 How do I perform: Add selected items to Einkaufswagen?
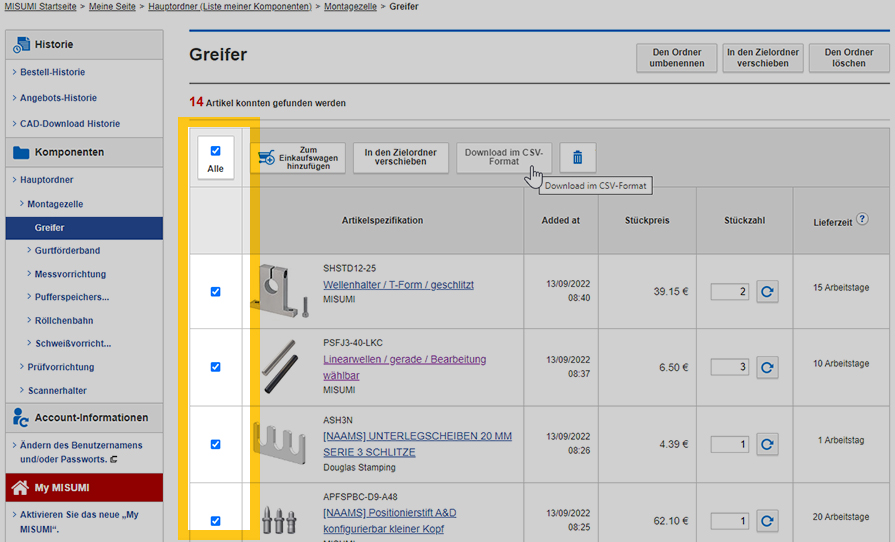[x=296, y=158]
